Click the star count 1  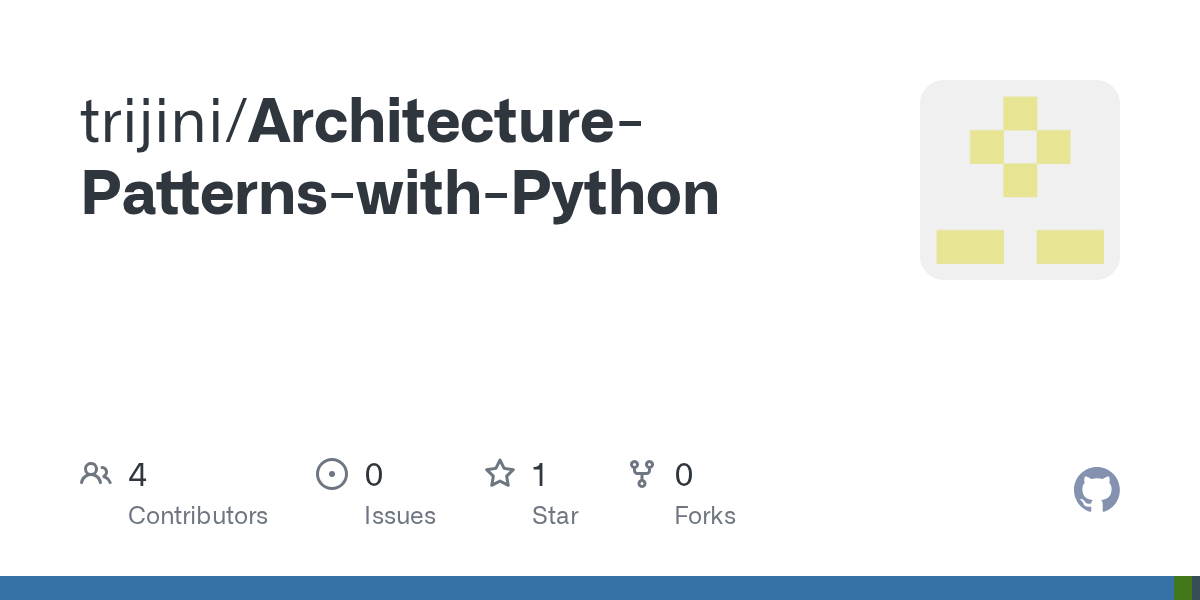pos(540,475)
